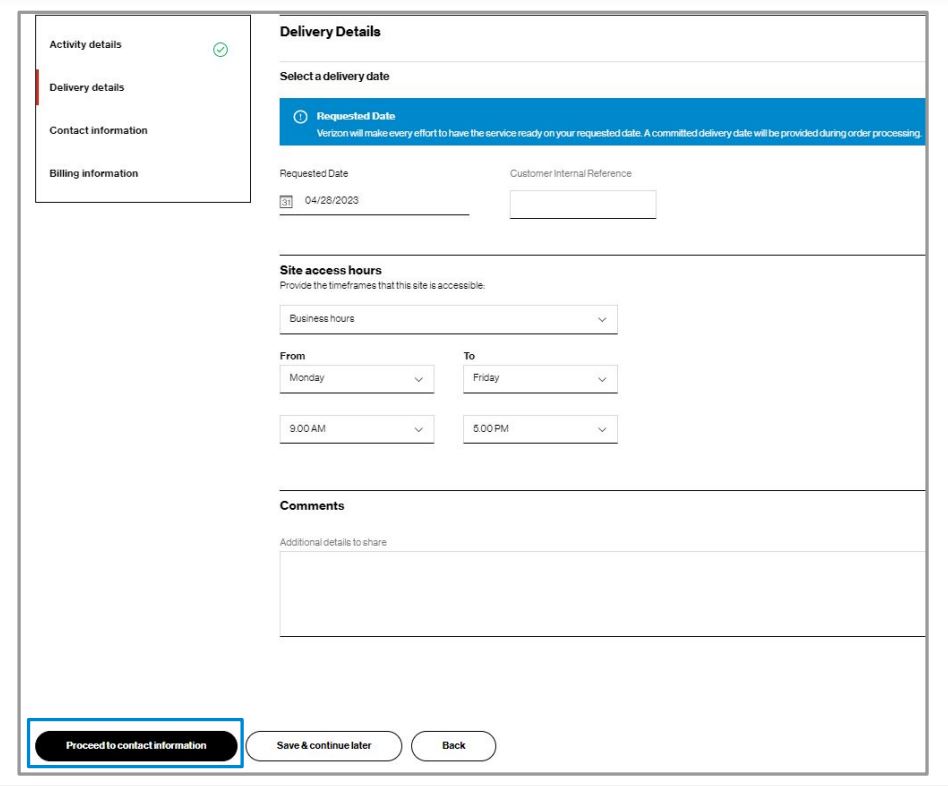This screenshot has height=786, width=948.
Task: Go to Contact information step
Action: tap(99, 131)
